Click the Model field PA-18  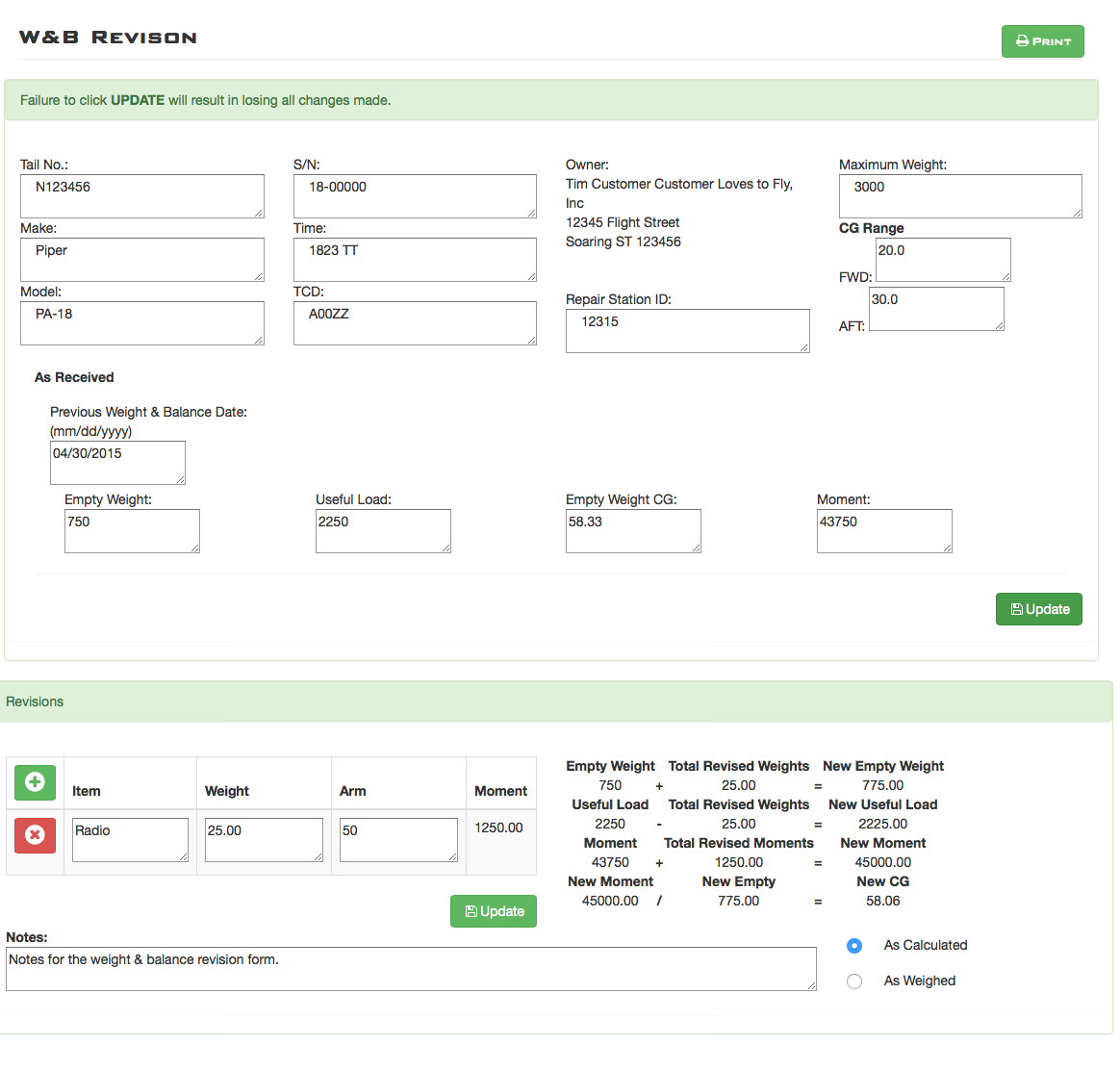click(x=142, y=323)
